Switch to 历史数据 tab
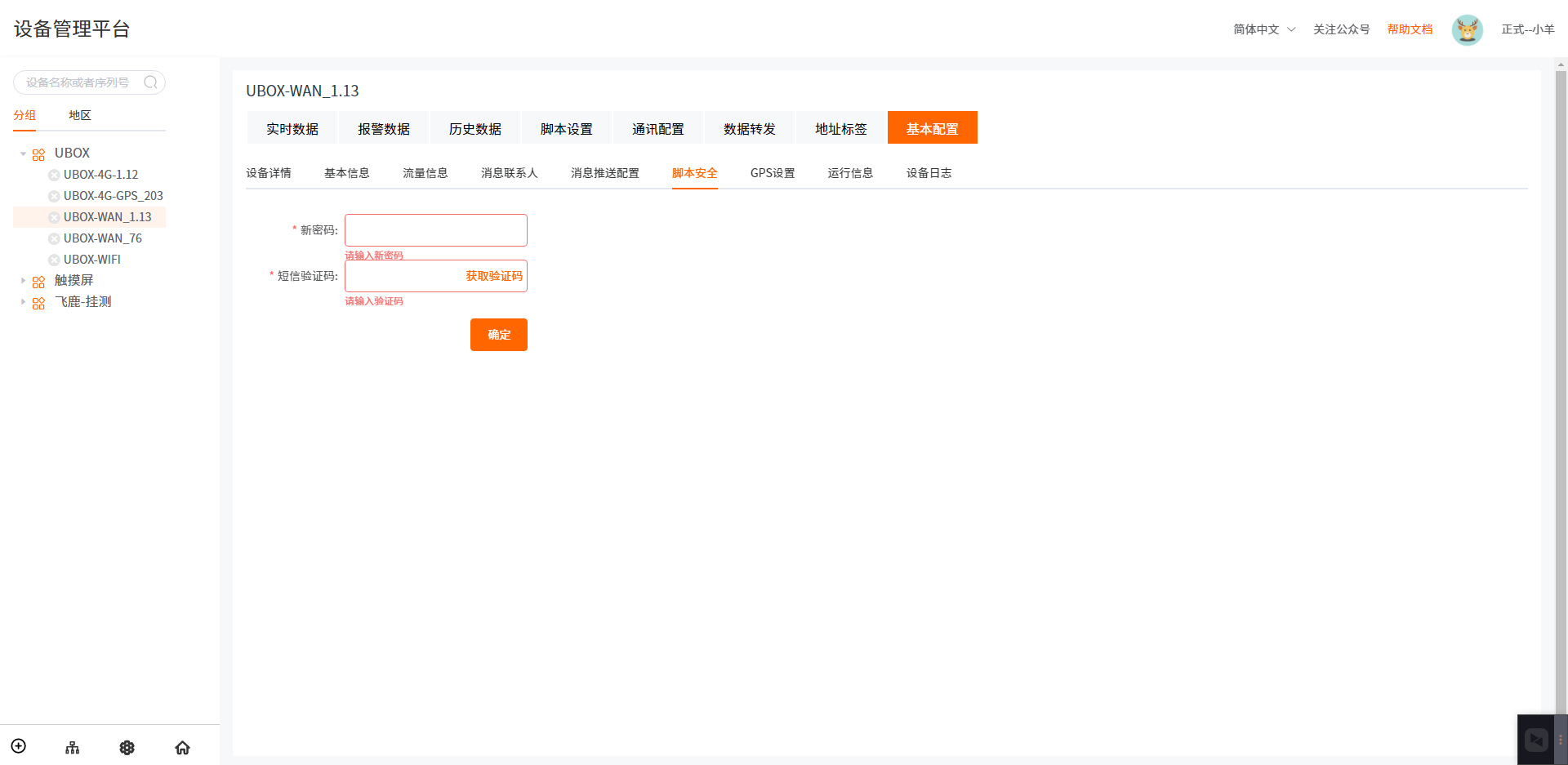Viewport: 1568px width, 765px height. coord(475,128)
